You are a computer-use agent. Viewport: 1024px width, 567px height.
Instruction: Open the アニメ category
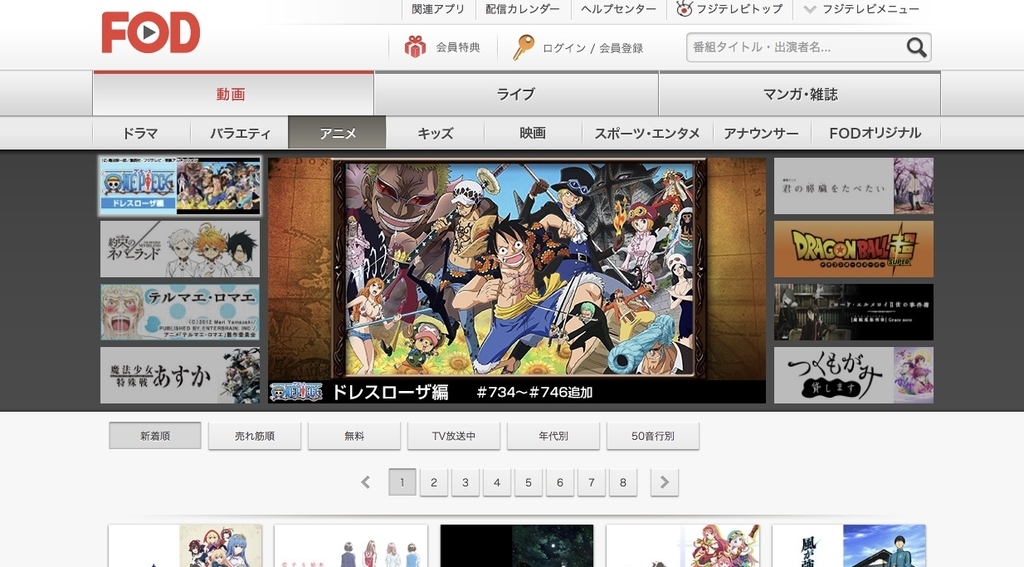[337, 133]
